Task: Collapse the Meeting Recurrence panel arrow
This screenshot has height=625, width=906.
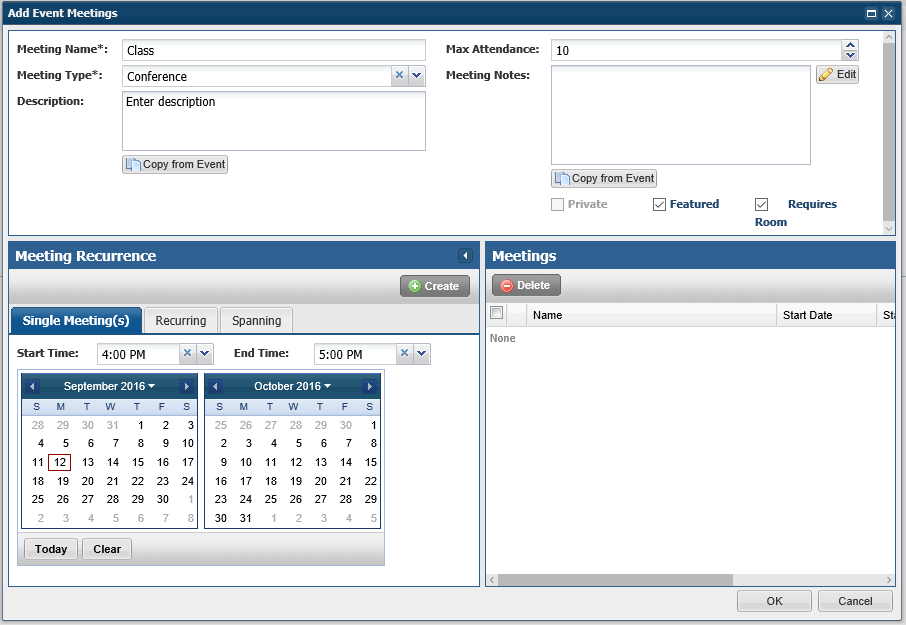Action: pyautogui.click(x=465, y=256)
